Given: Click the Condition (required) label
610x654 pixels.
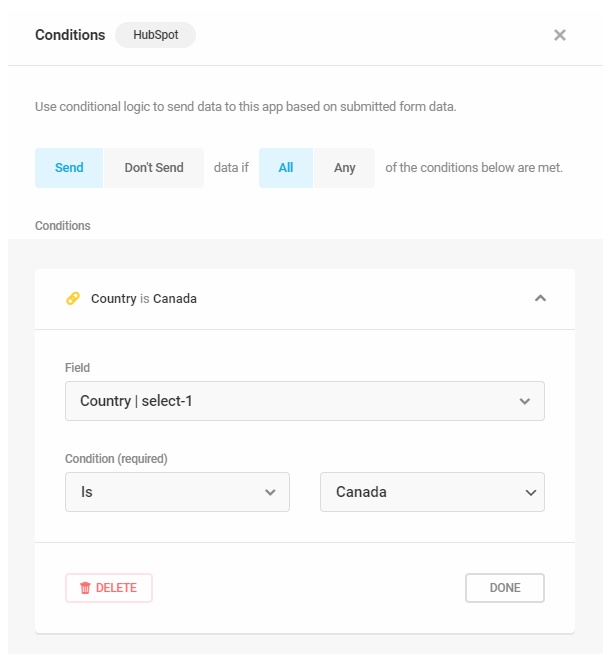Looking at the screenshot, I should pyautogui.click(x=116, y=459).
